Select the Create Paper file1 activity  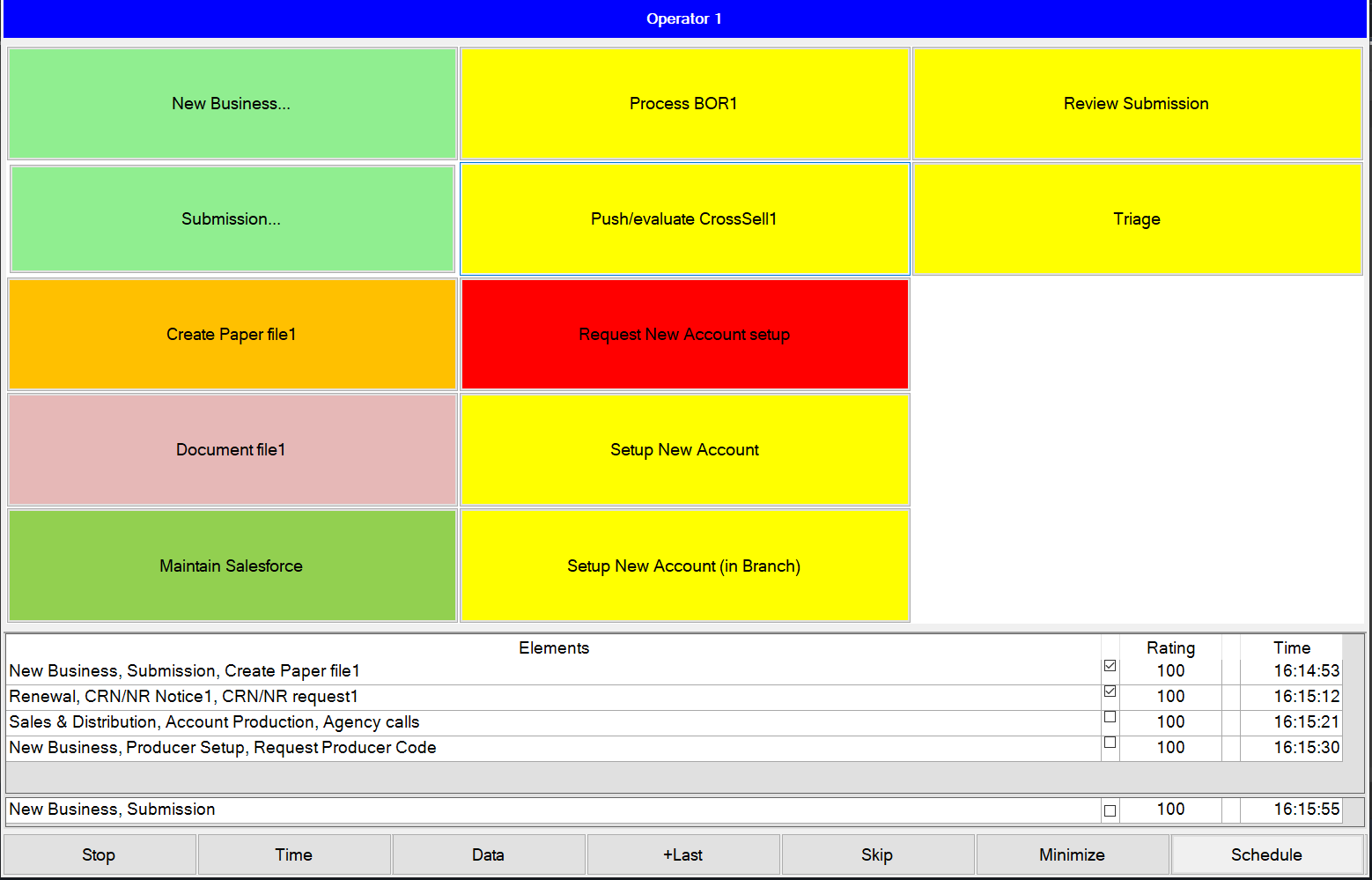coord(231,335)
